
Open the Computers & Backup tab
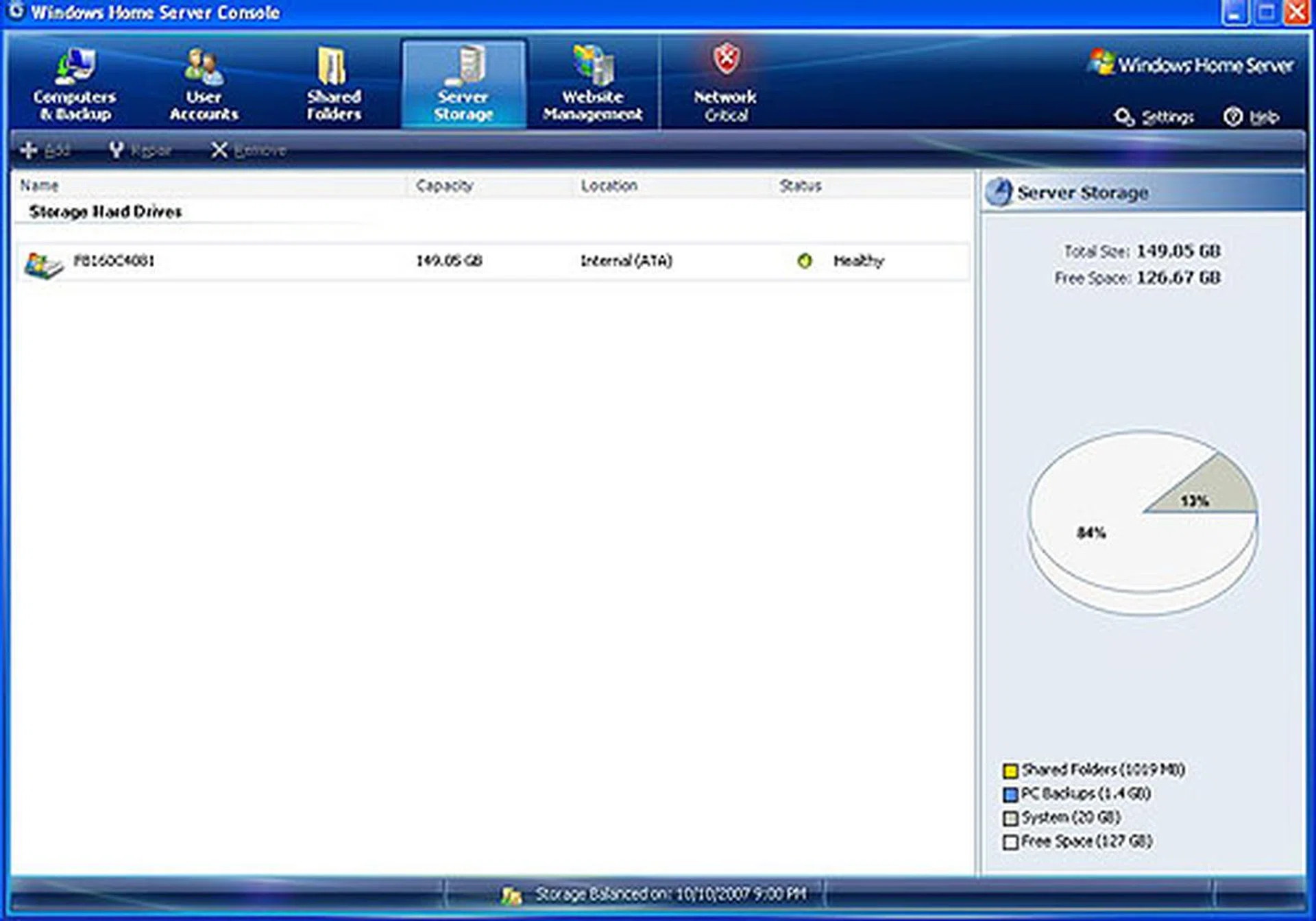coord(75,82)
